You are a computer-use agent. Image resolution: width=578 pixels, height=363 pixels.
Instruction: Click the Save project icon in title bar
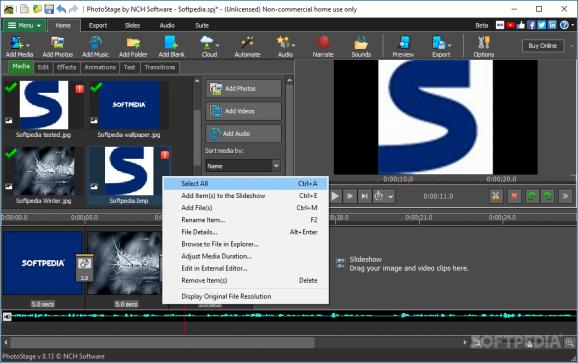click(49, 9)
